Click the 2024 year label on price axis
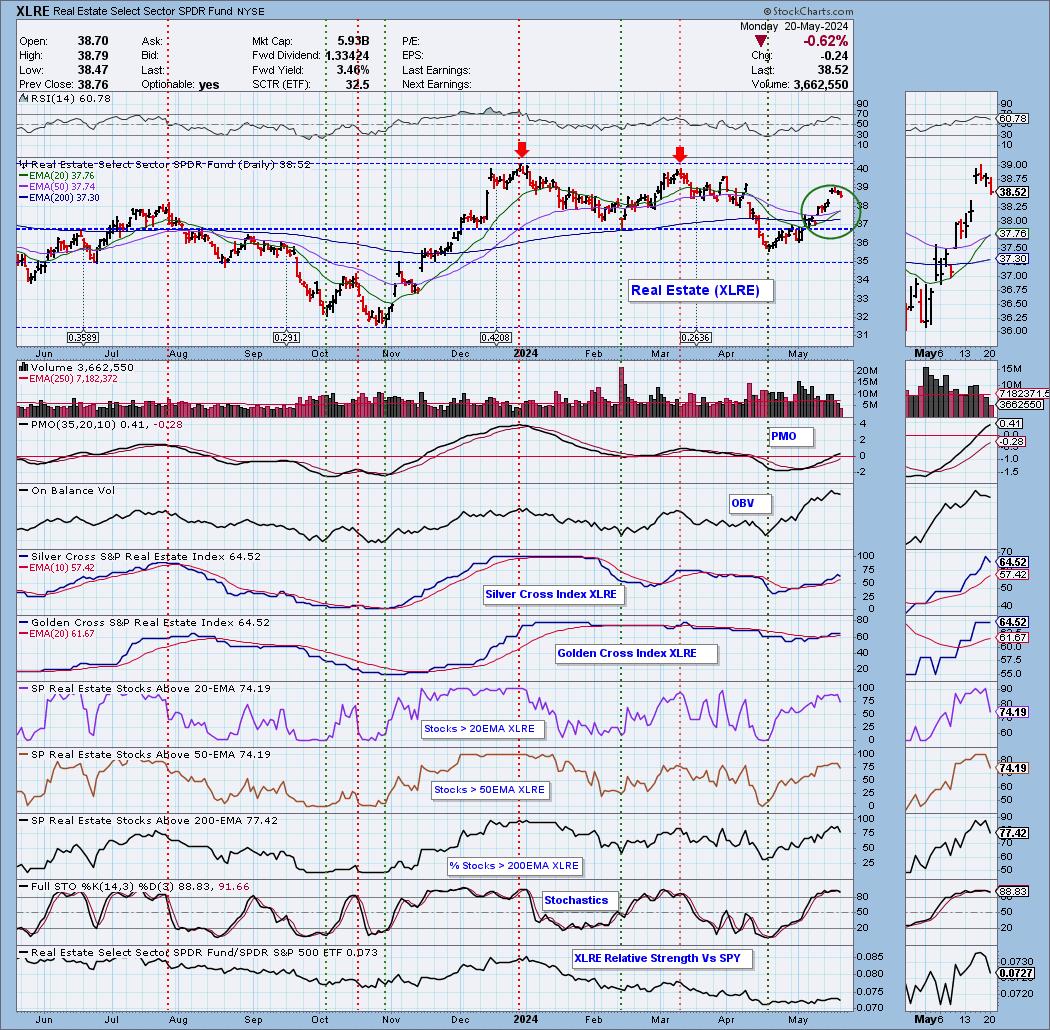1050x1030 pixels. (526, 353)
